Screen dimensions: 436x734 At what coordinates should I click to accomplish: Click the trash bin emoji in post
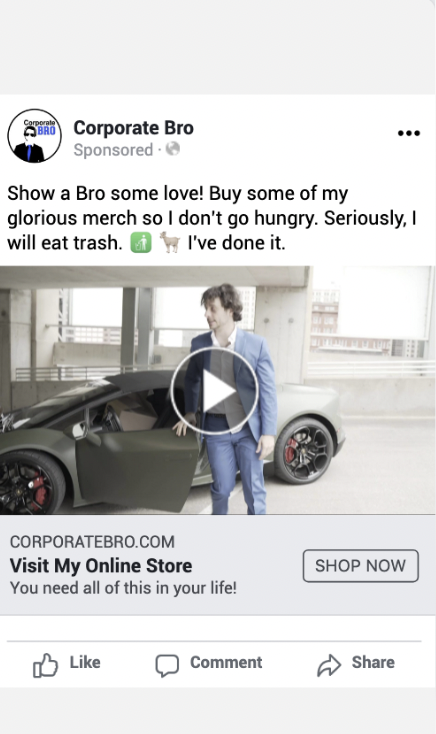[x=141, y=242]
